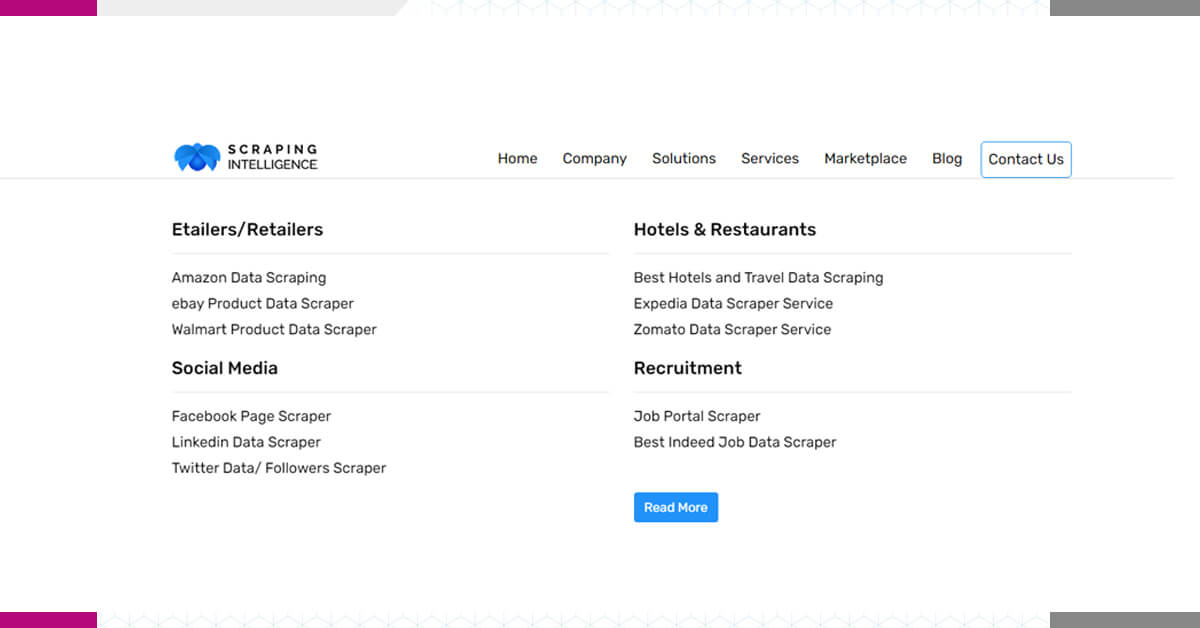Image resolution: width=1200 pixels, height=628 pixels.
Task: Click the Scraping Intelligence logo icon
Action: (x=197, y=157)
